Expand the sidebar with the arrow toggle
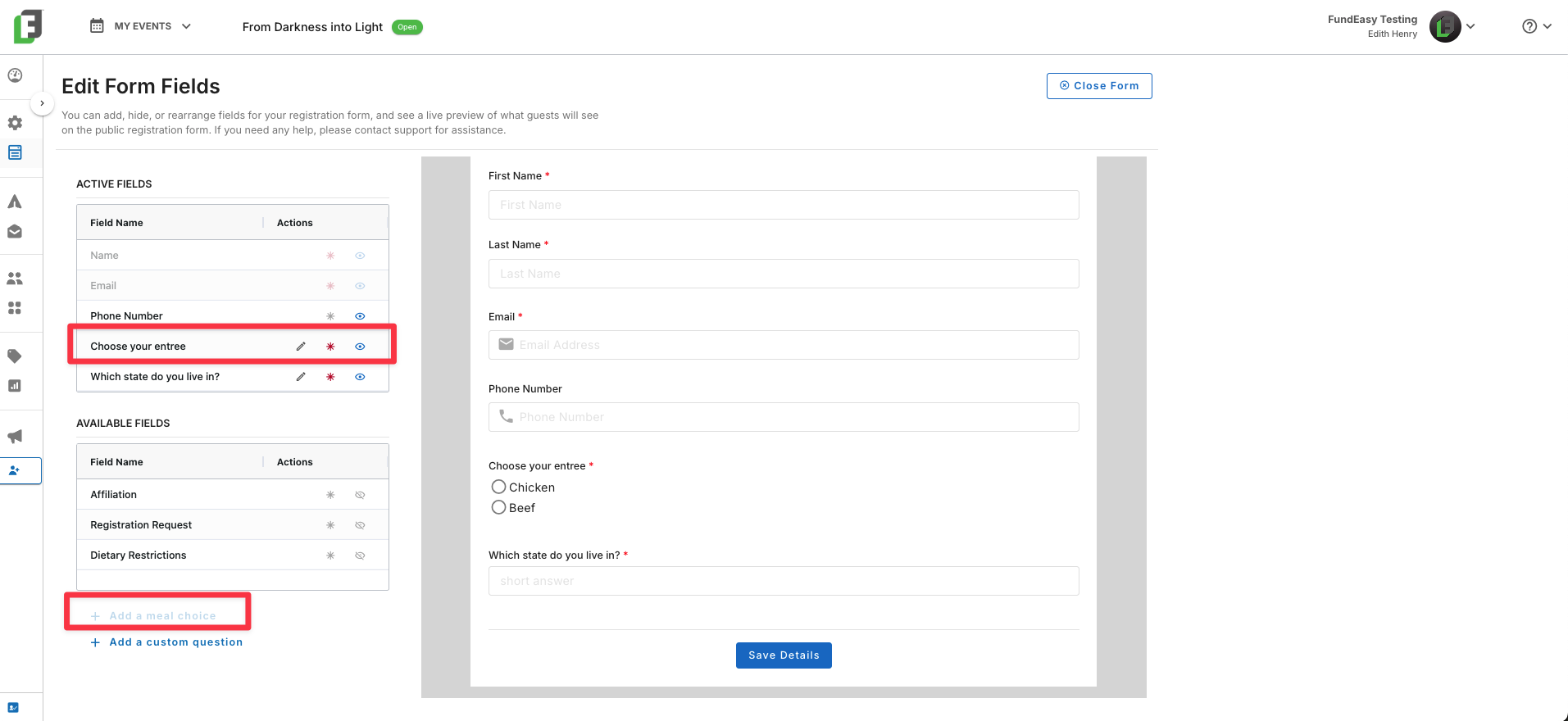1568x721 pixels. tap(42, 103)
